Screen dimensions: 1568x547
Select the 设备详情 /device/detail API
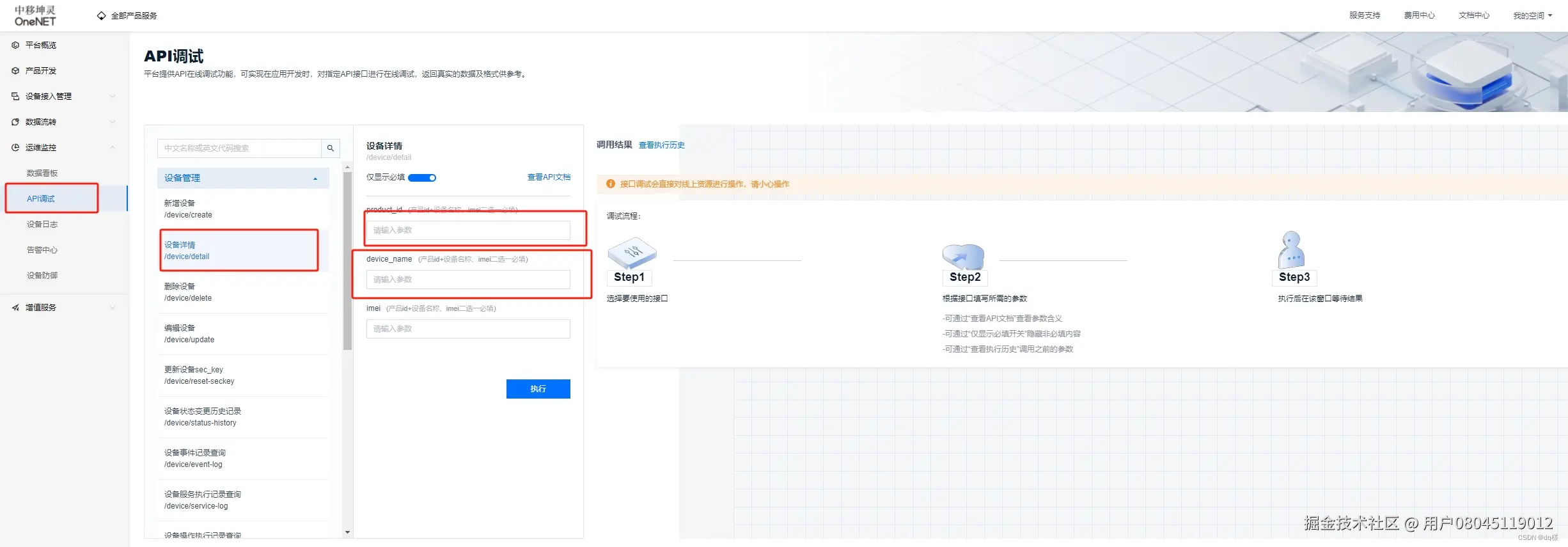(x=243, y=251)
